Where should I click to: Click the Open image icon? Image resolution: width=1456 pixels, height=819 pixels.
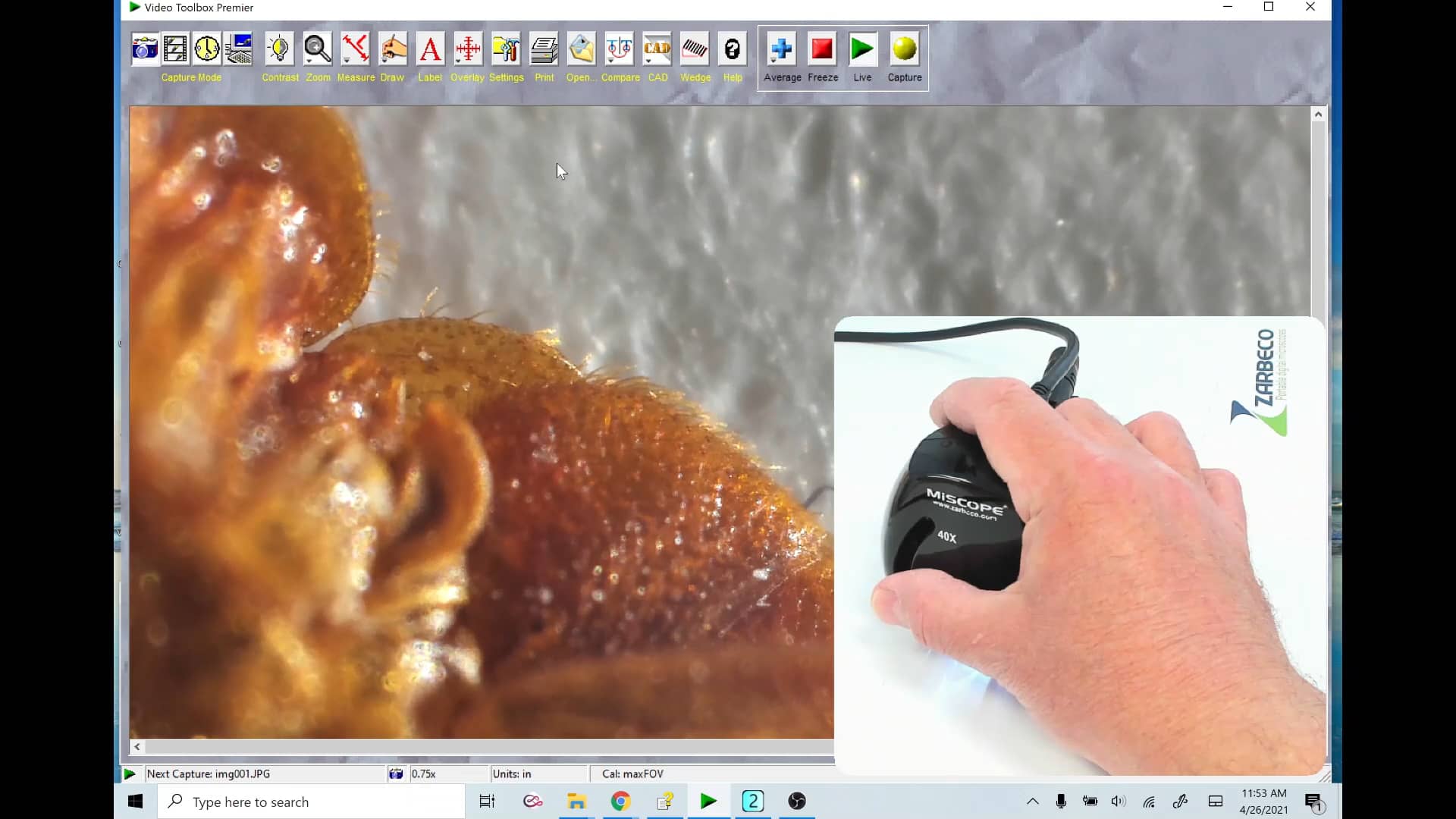coord(582,49)
